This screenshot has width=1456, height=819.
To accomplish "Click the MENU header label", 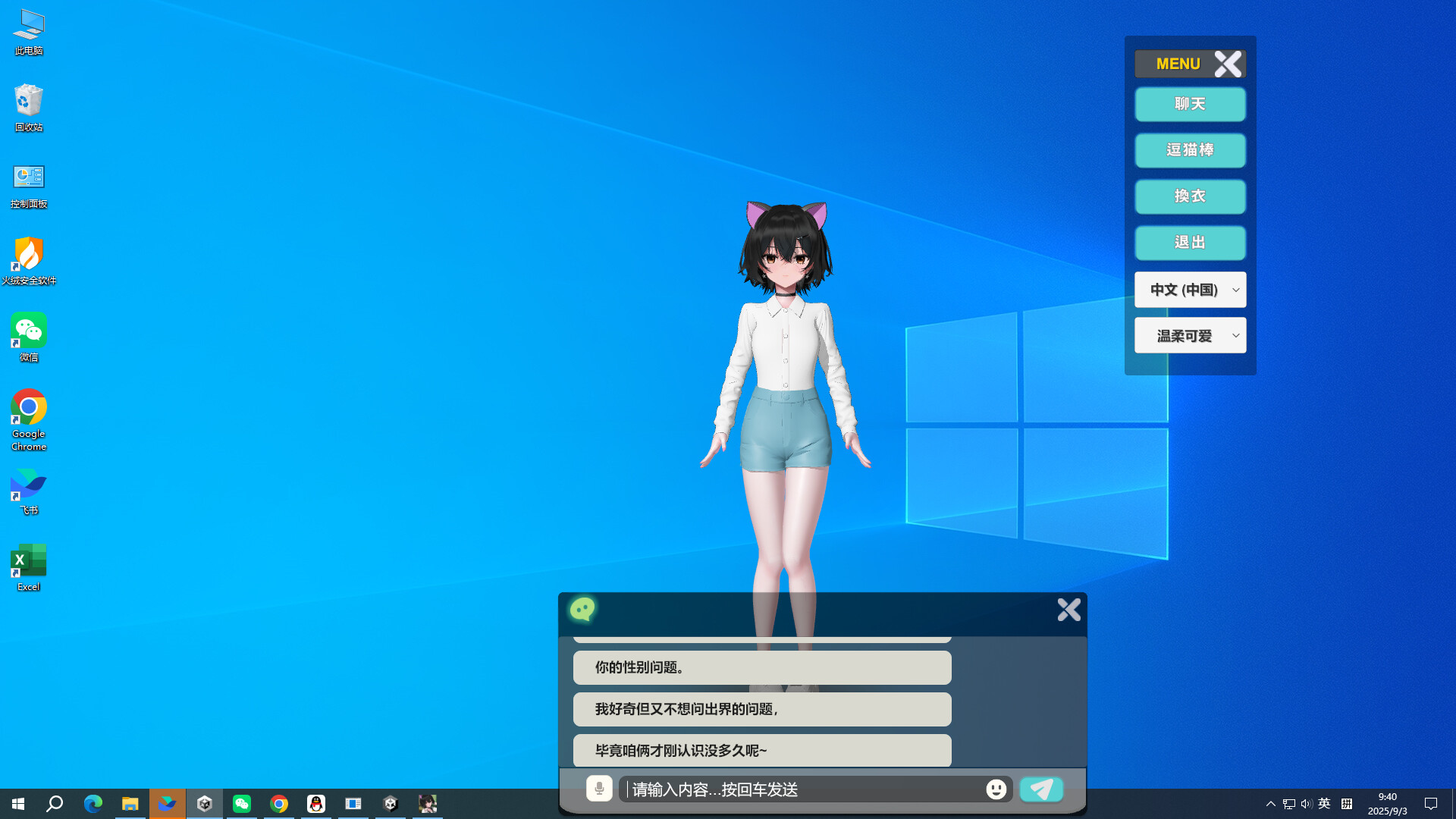I will 1178,64.
